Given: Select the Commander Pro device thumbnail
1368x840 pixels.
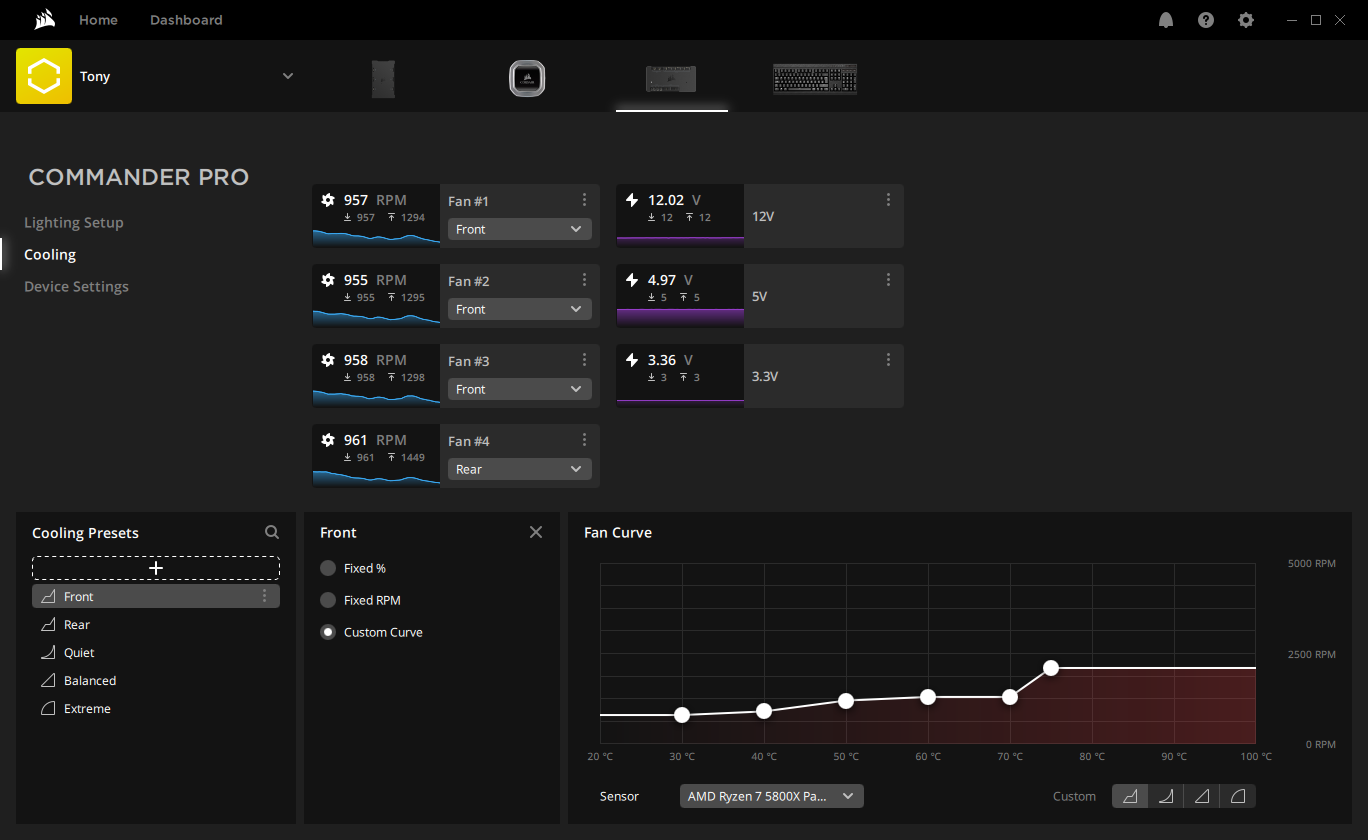Looking at the screenshot, I should (x=671, y=79).
